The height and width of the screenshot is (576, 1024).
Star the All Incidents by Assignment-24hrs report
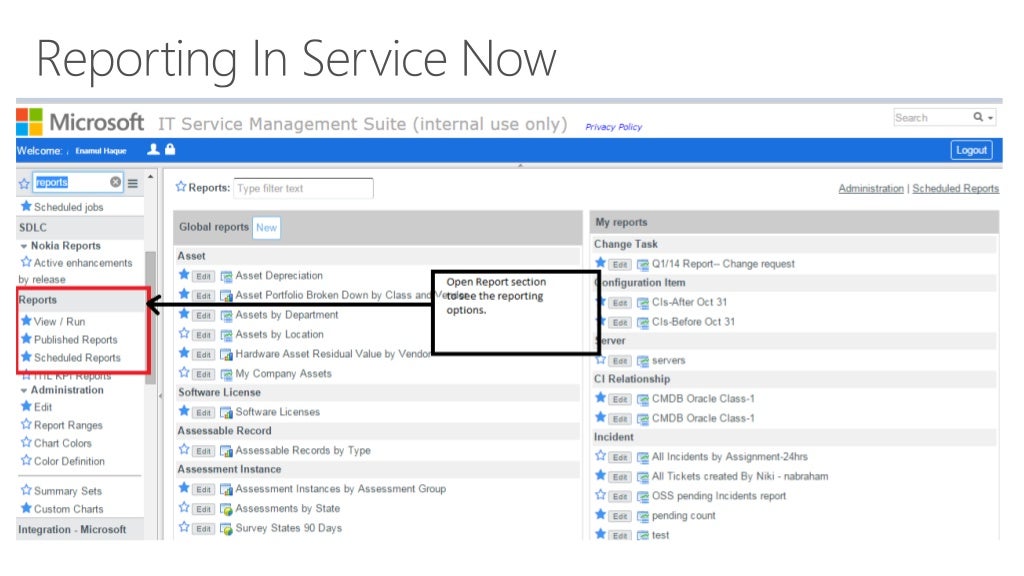600,455
